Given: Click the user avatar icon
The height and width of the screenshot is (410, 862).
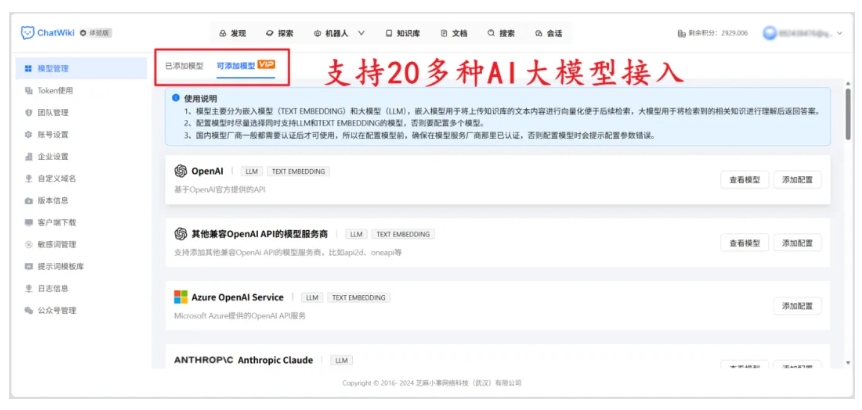Looking at the screenshot, I should pos(770,33).
